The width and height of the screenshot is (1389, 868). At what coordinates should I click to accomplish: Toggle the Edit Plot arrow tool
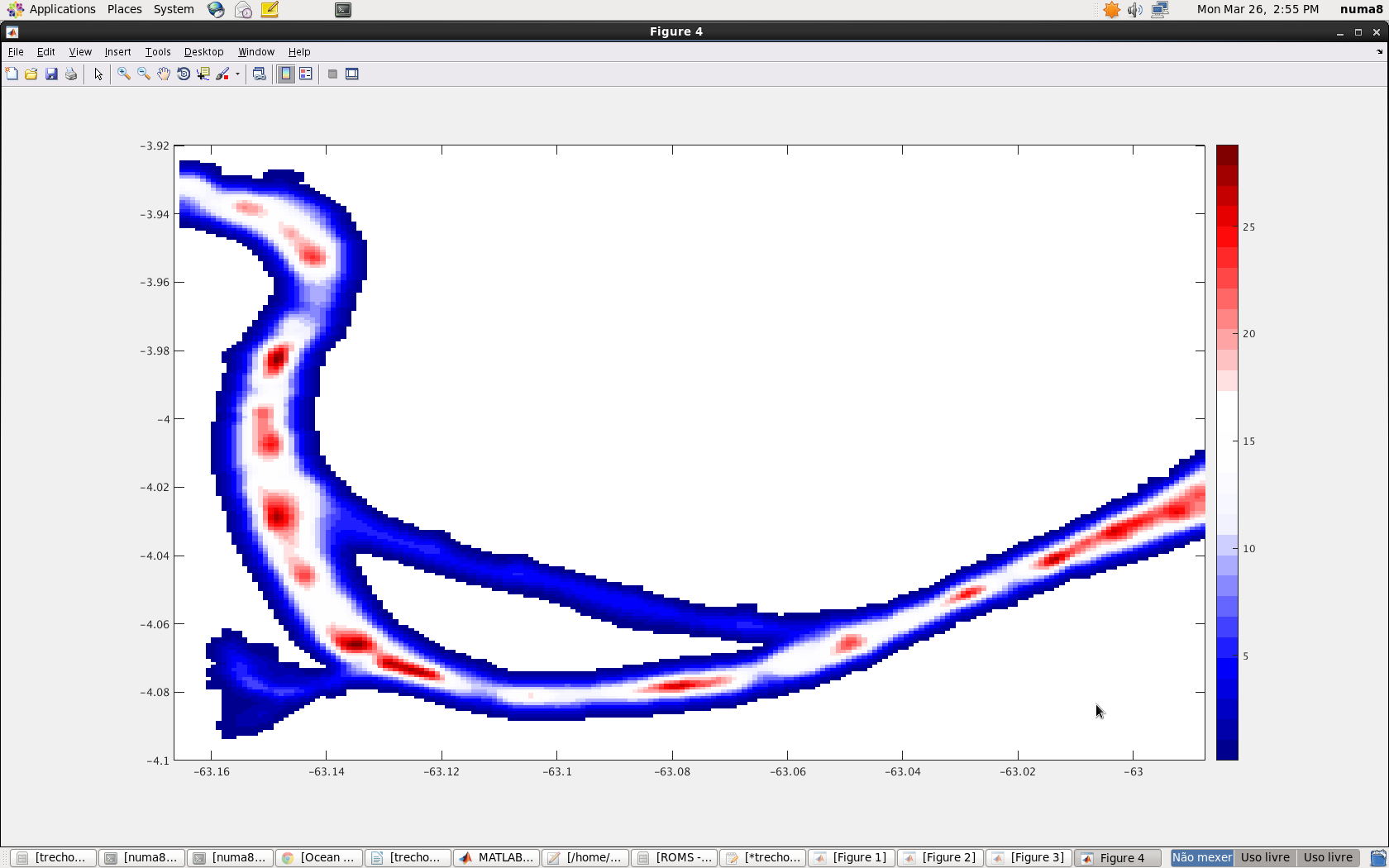98,74
